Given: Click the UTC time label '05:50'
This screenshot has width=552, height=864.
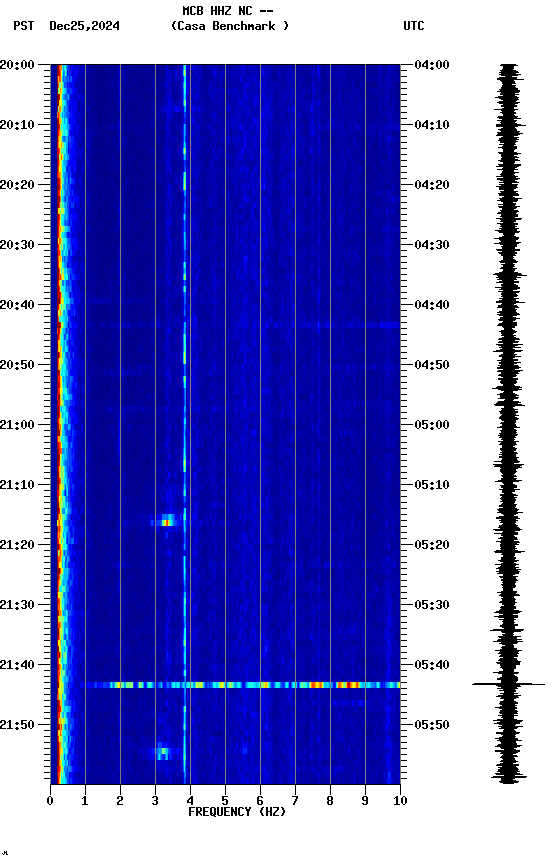Looking at the screenshot, I should (432, 725).
